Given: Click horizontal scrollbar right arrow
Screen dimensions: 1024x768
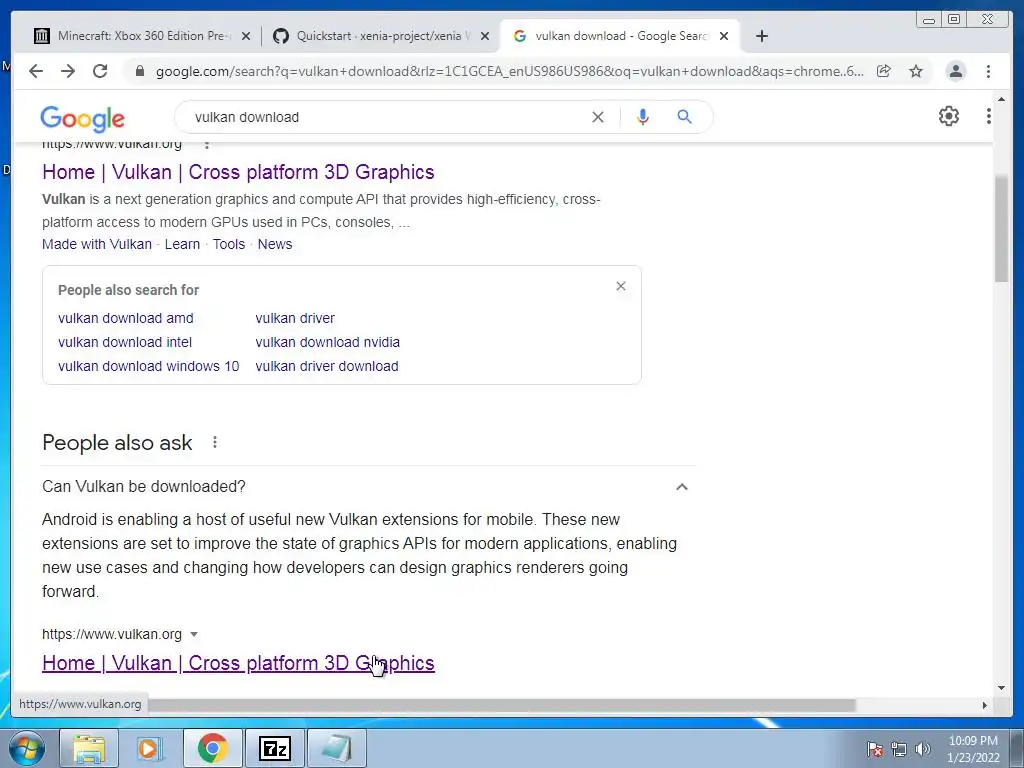Looking at the screenshot, I should 985,705.
